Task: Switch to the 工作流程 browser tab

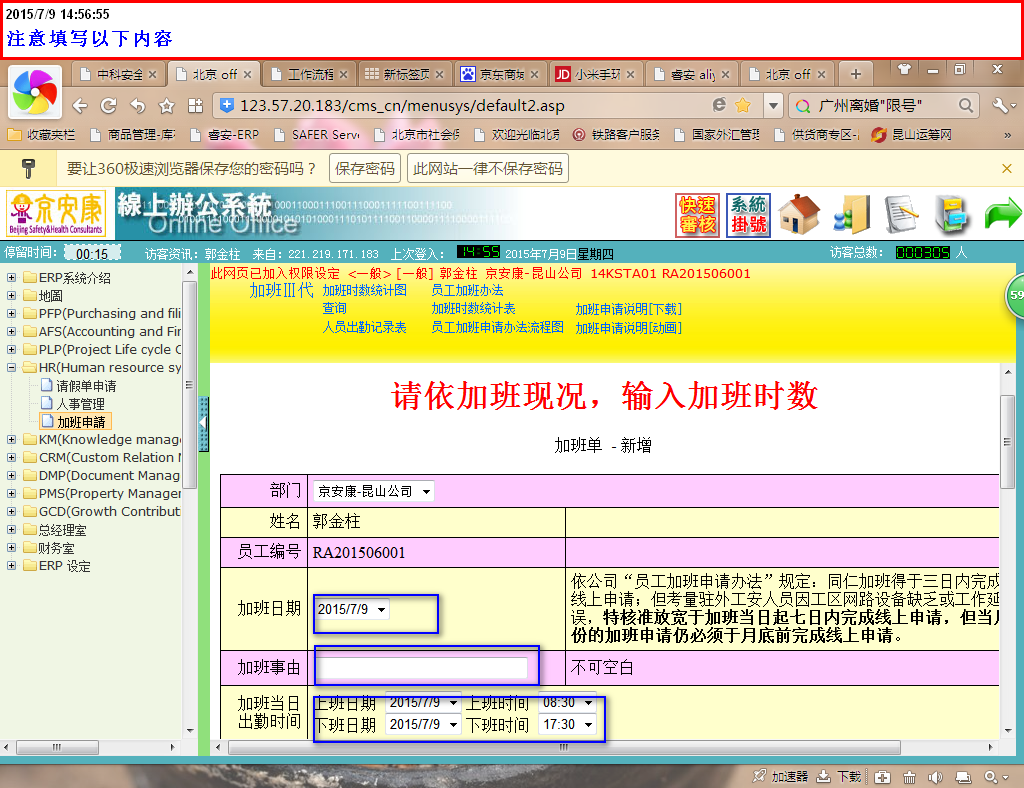Action: pos(310,74)
